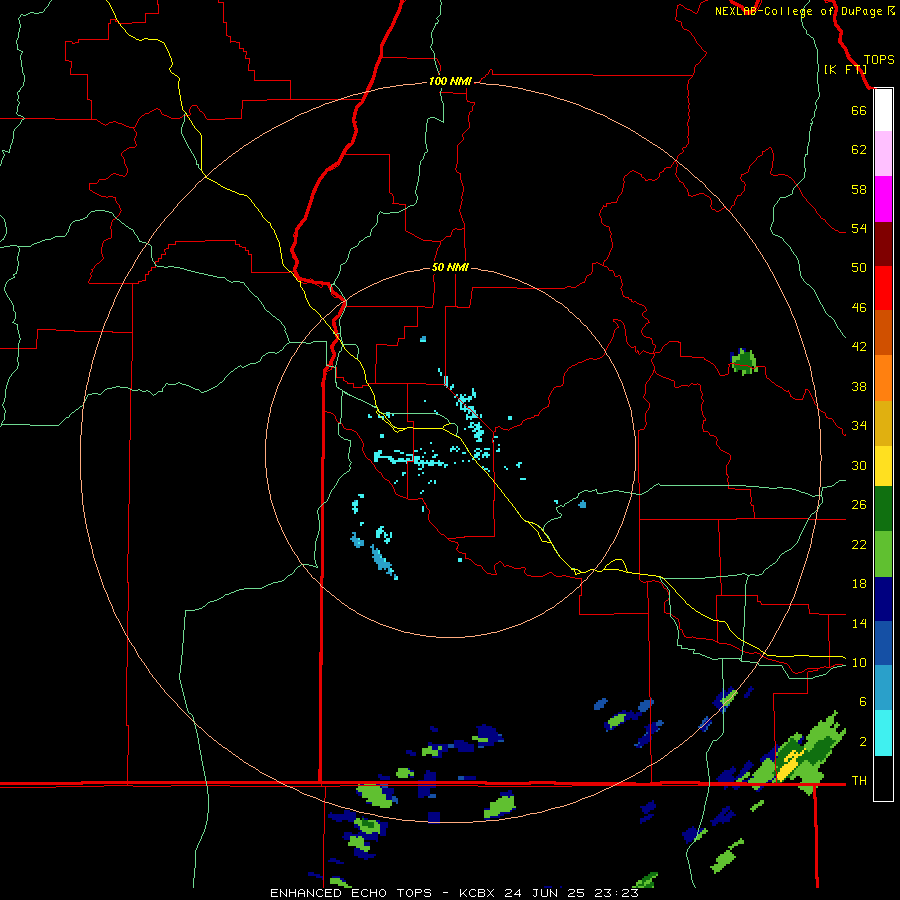Click the K FT units label
This screenshot has height=900, width=900.
tap(845, 69)
